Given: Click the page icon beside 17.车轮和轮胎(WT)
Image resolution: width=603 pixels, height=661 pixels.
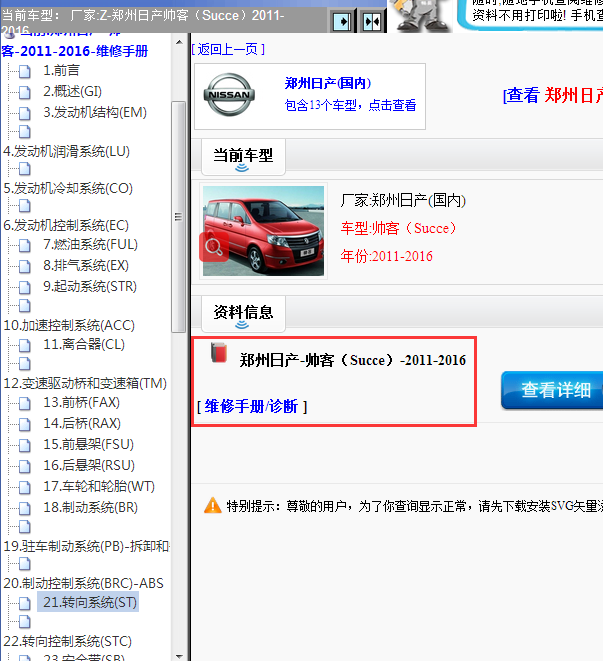Looking at the screenshot, I should coord(25,487).
